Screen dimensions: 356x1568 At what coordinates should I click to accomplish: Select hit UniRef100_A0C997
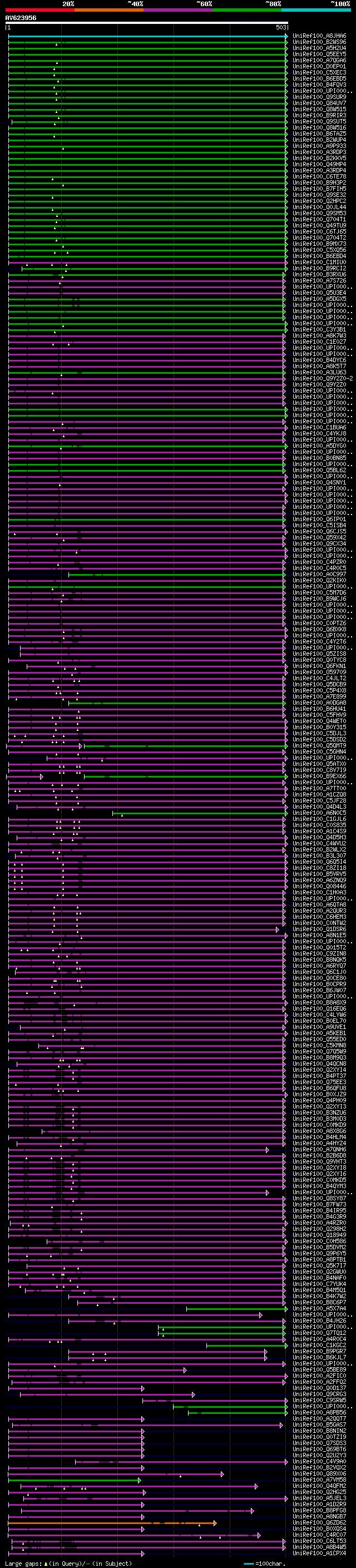(319, 574)
